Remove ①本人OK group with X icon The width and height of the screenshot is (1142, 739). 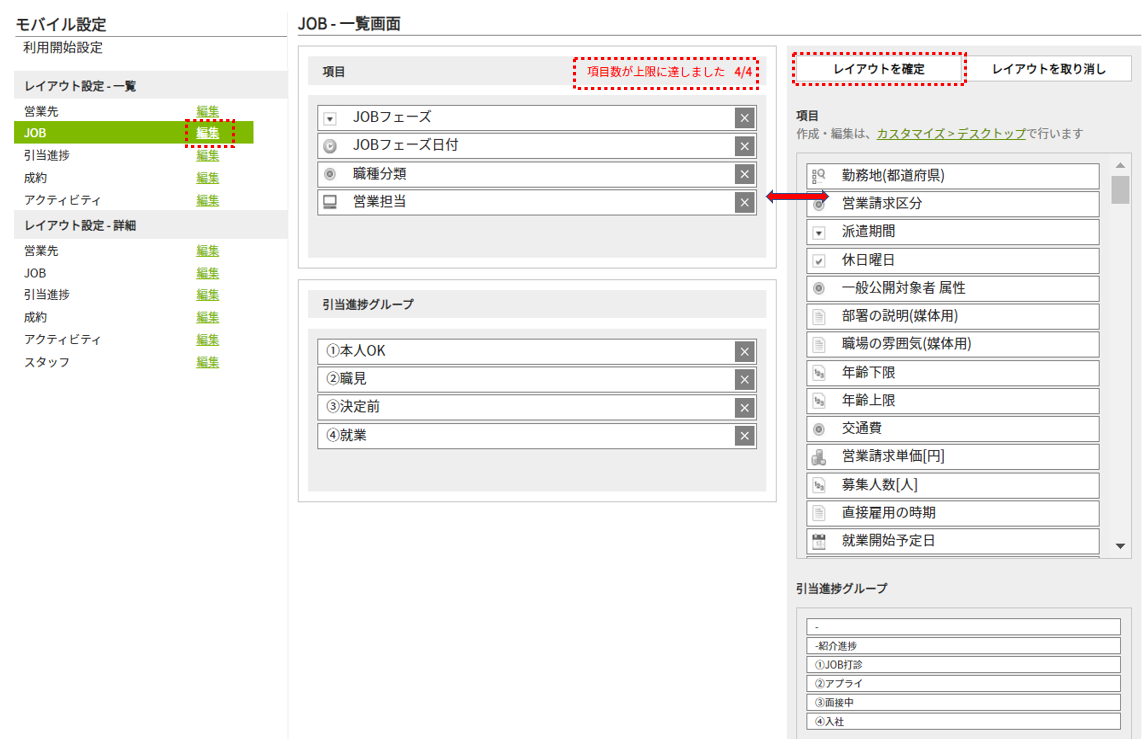(744, 352)
